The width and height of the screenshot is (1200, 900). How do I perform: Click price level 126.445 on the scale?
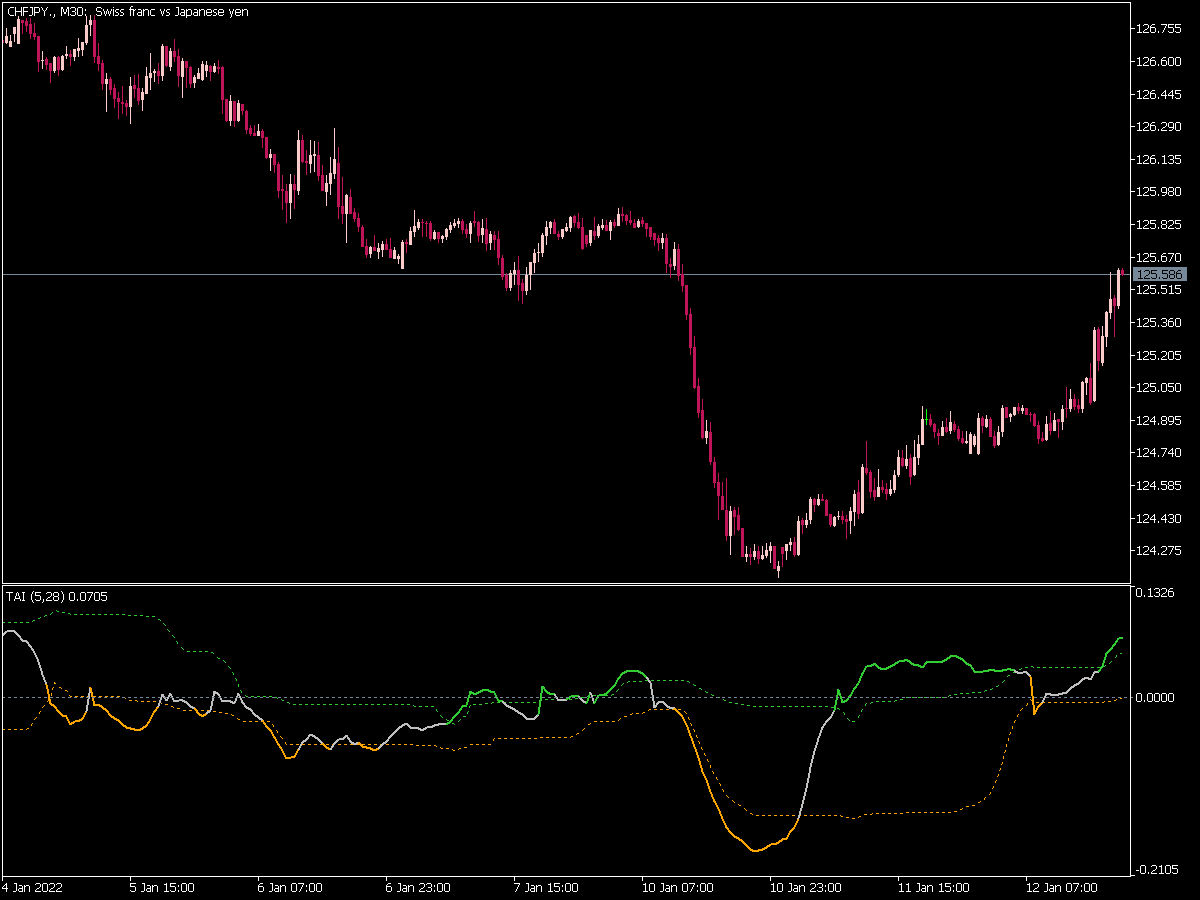point(1160,95)
